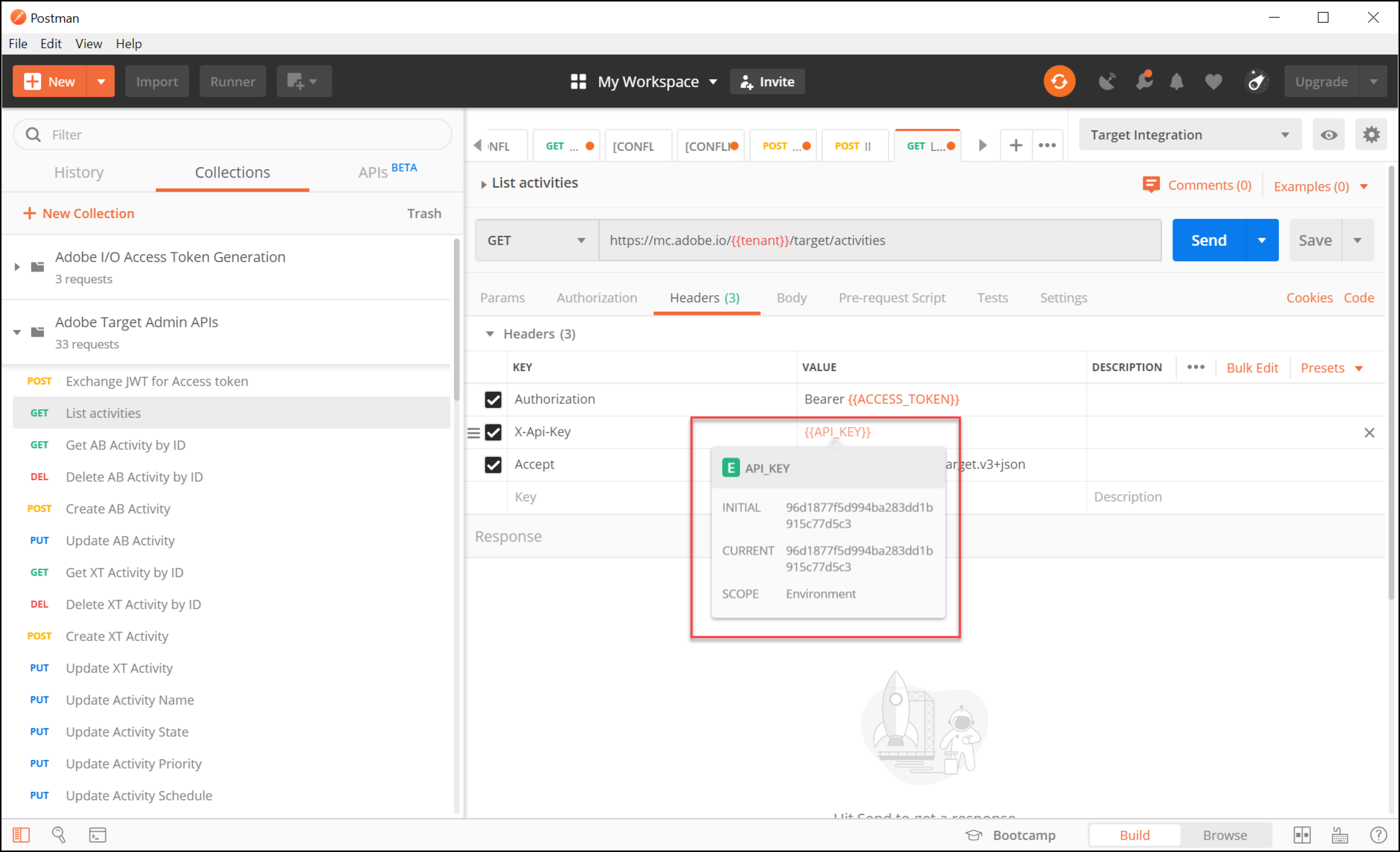Open the keyboard shortcuts icon
The image size is (1400, 852).
pyautogui.click(x=1339, y=835)
